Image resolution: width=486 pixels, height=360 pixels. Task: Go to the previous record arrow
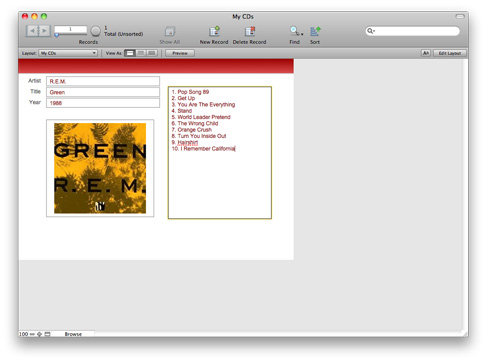[32, 31]
